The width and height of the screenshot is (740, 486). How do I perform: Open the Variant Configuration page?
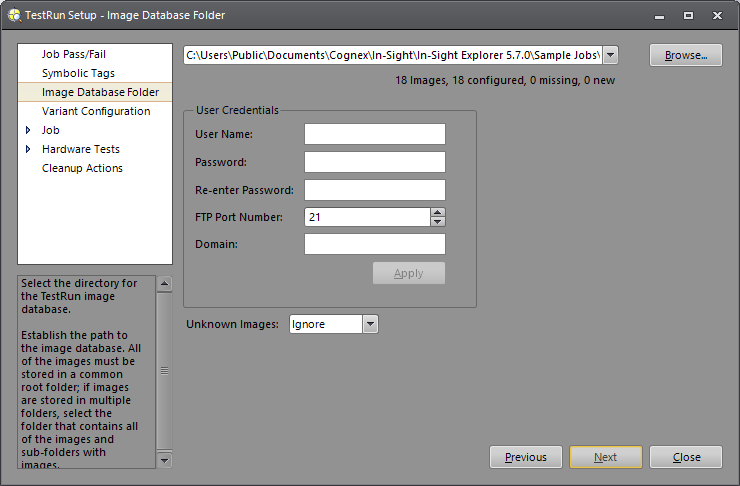click(x=96, y=111)
